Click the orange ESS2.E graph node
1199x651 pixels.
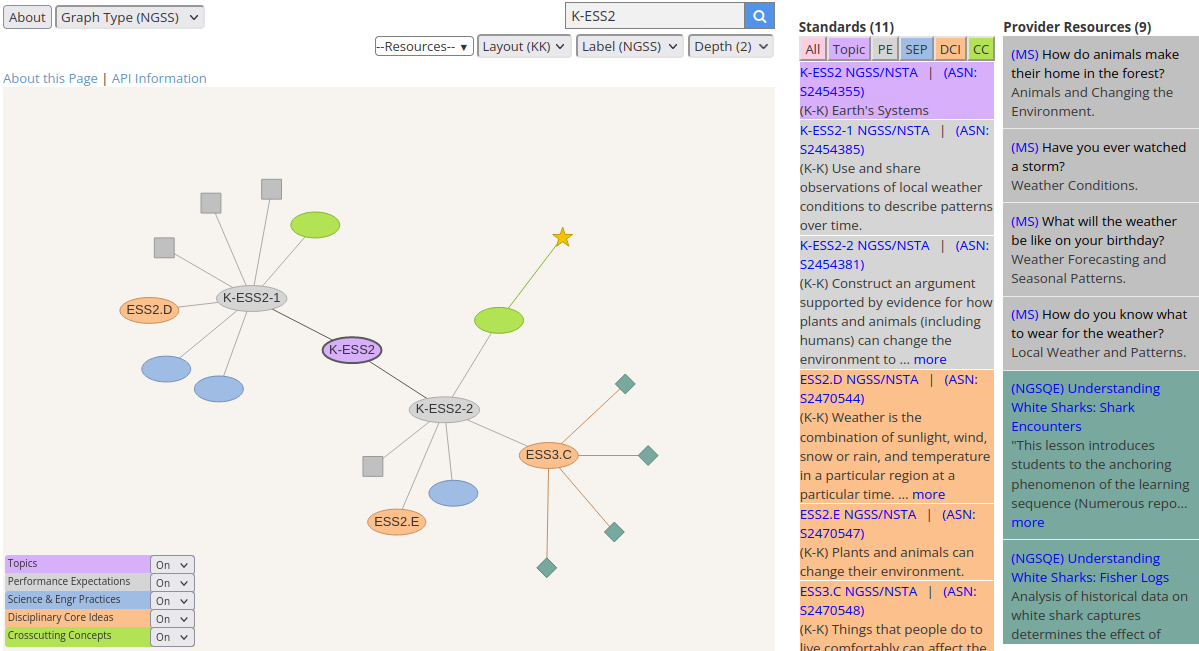(396, 522)
